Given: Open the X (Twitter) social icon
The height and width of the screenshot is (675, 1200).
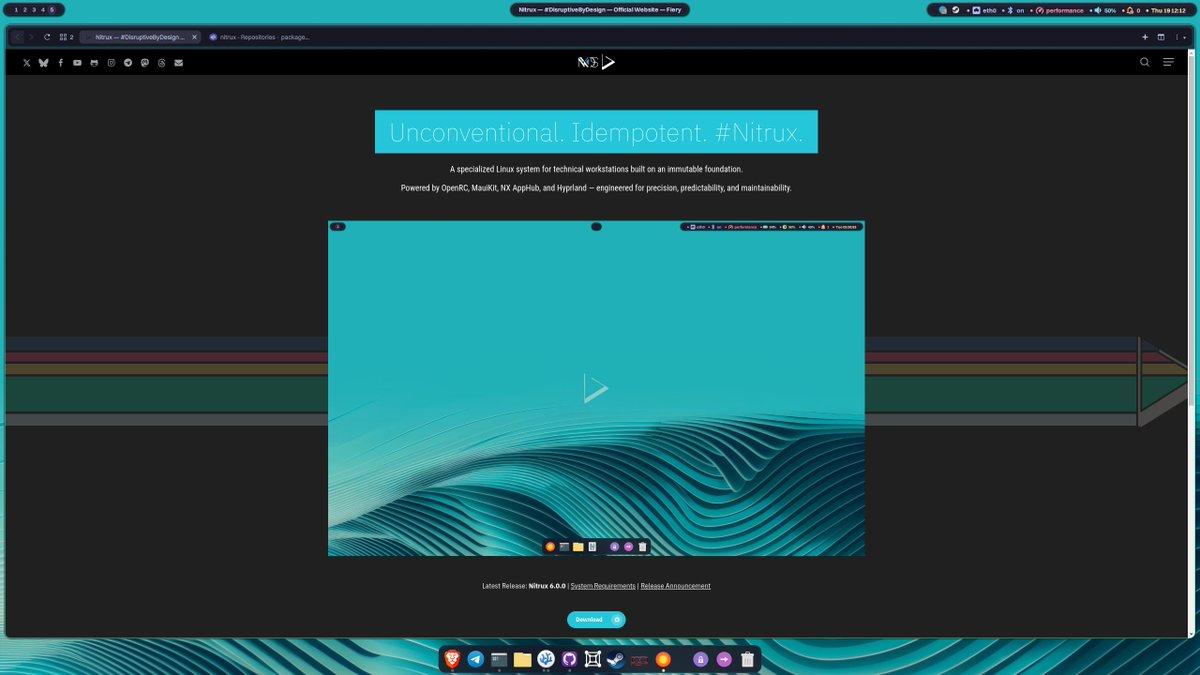Looking at the screenshot, I should (27, 63).
